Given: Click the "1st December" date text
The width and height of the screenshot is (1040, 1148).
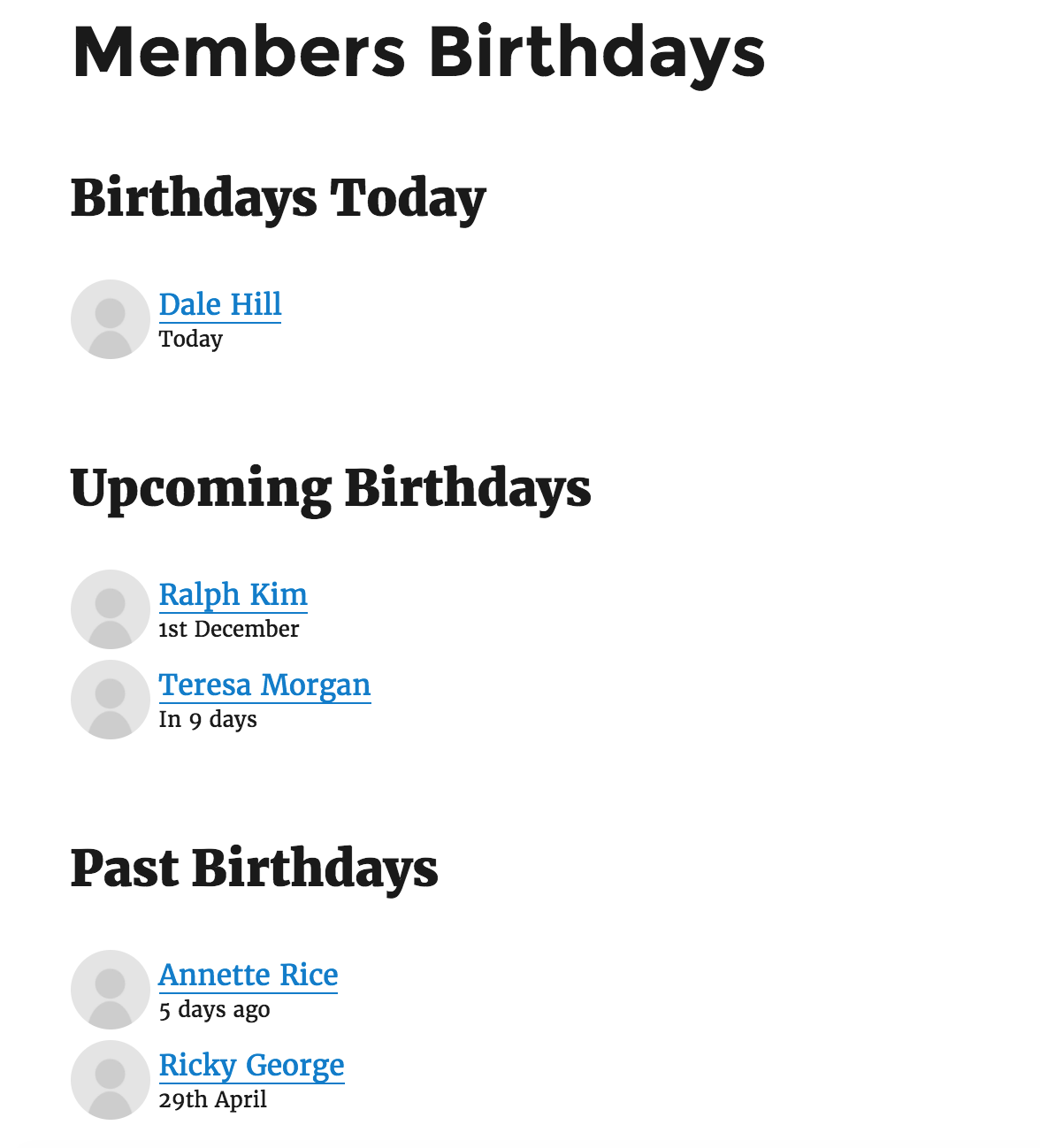Looking at the screenshot, I should (228, 629).
